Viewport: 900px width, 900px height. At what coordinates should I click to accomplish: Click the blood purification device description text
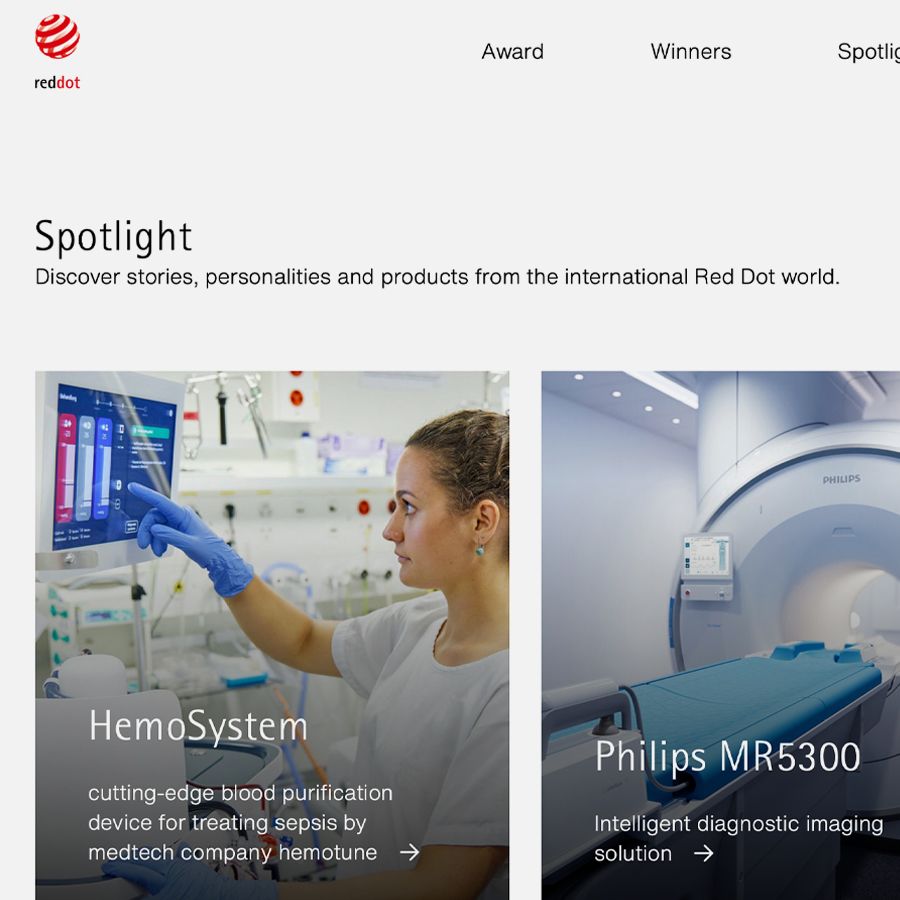coord(240,823)
